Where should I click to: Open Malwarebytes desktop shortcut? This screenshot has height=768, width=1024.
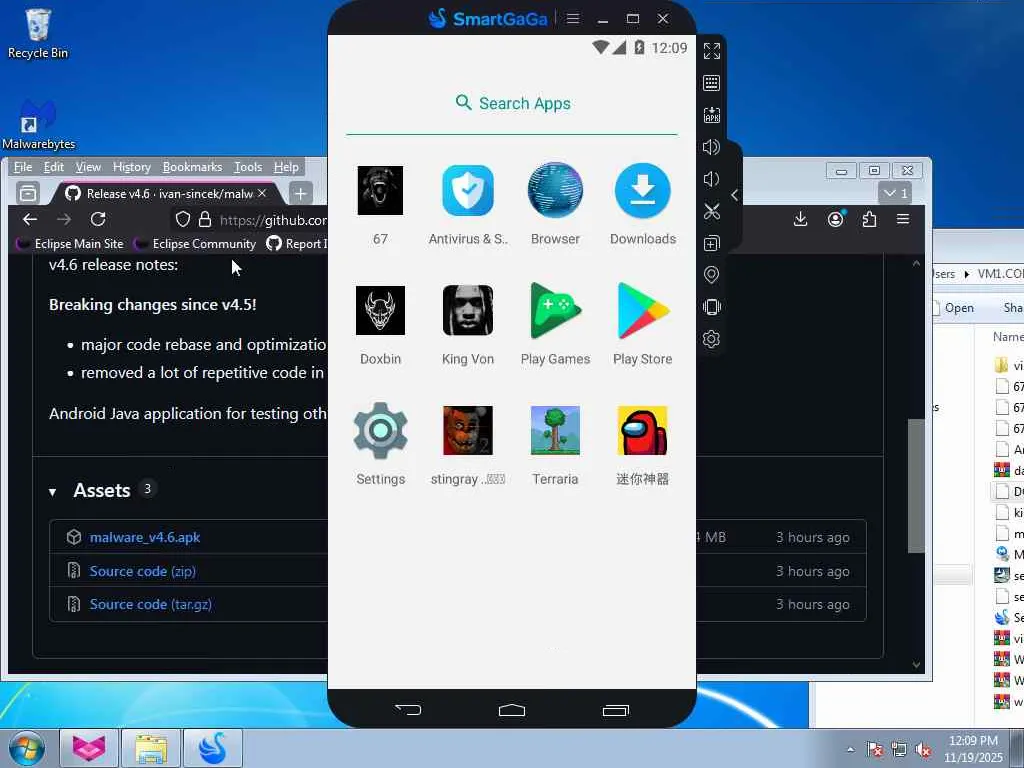point(38,124)
